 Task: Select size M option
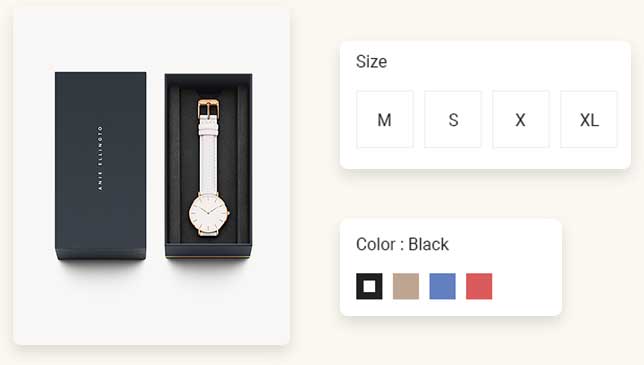point(385,119)
